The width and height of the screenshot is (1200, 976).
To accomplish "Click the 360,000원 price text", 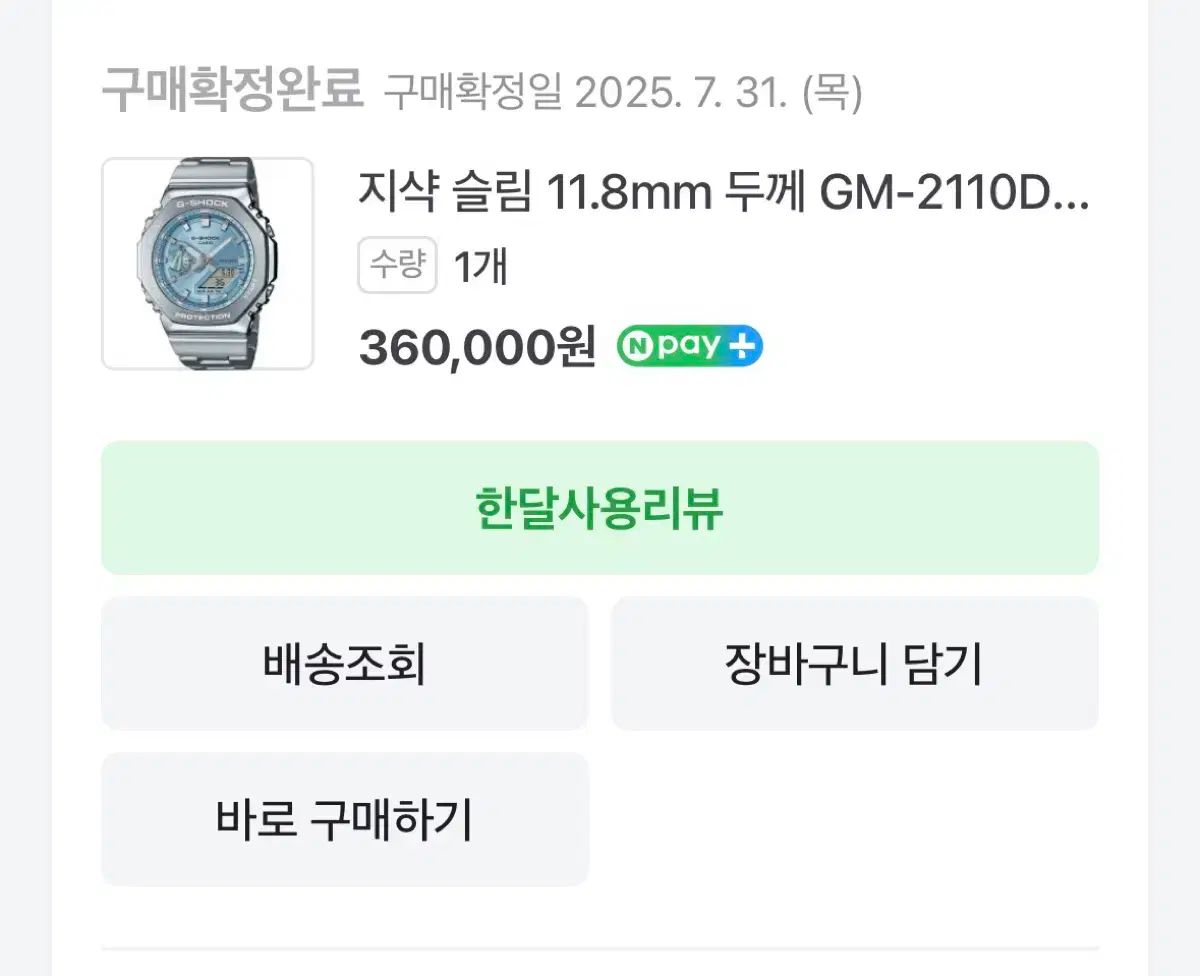I will (x=477, y=348).
